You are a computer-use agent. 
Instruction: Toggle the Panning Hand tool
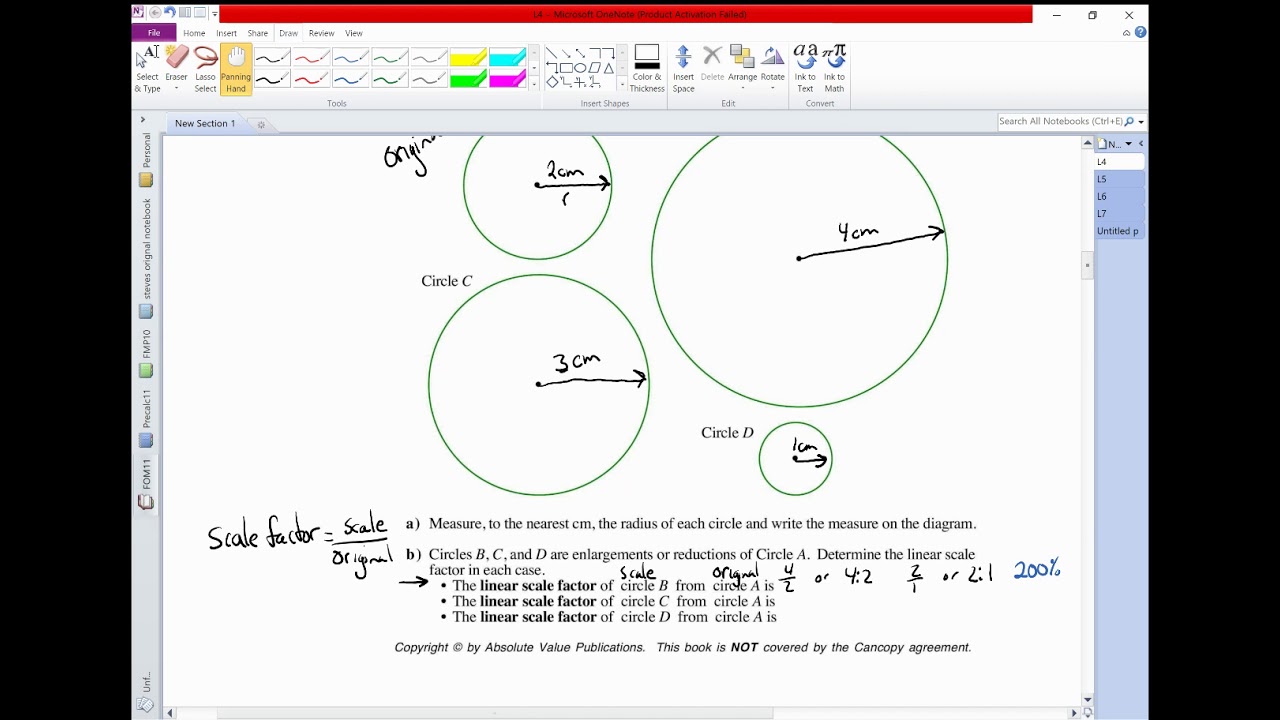pyautogui.click(x=235, y=69)
